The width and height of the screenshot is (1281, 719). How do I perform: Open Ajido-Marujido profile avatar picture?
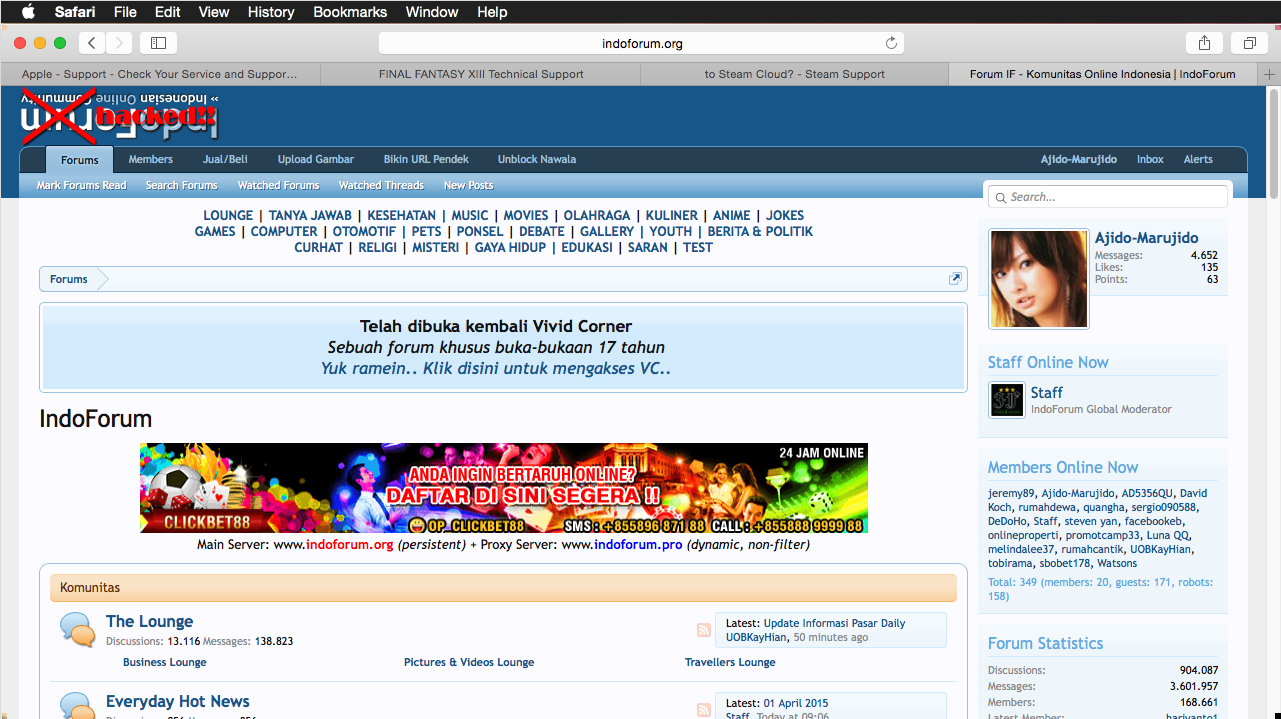click(1038, 279)
